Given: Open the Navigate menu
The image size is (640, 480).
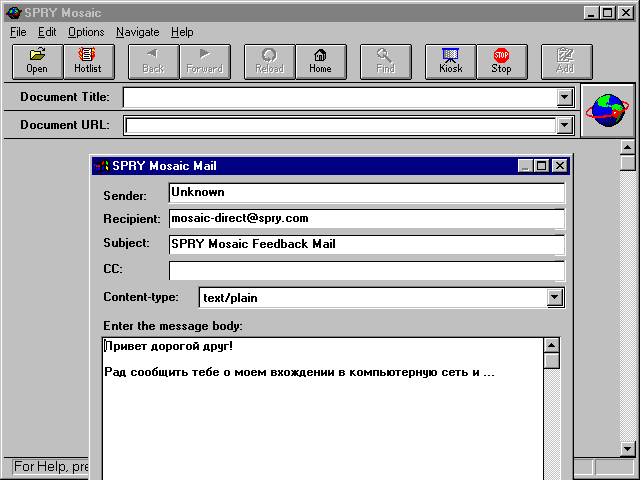Looking at the screenshot, I should tap(137, 32).
